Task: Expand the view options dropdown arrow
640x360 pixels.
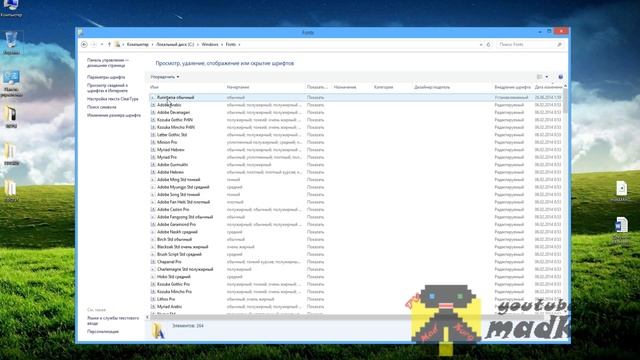Action: (547, 77)
